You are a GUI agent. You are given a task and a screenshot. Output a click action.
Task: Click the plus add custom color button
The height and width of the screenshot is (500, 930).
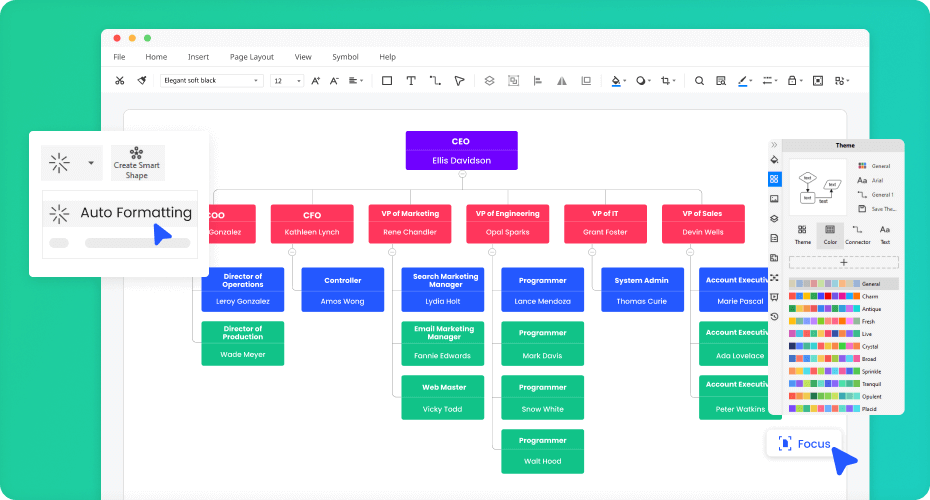coord(843,262)
